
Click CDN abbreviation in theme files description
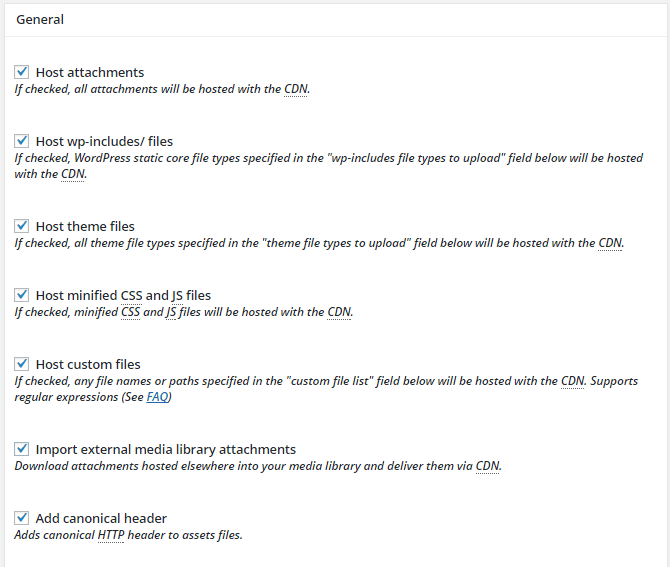tap(610, 243)
